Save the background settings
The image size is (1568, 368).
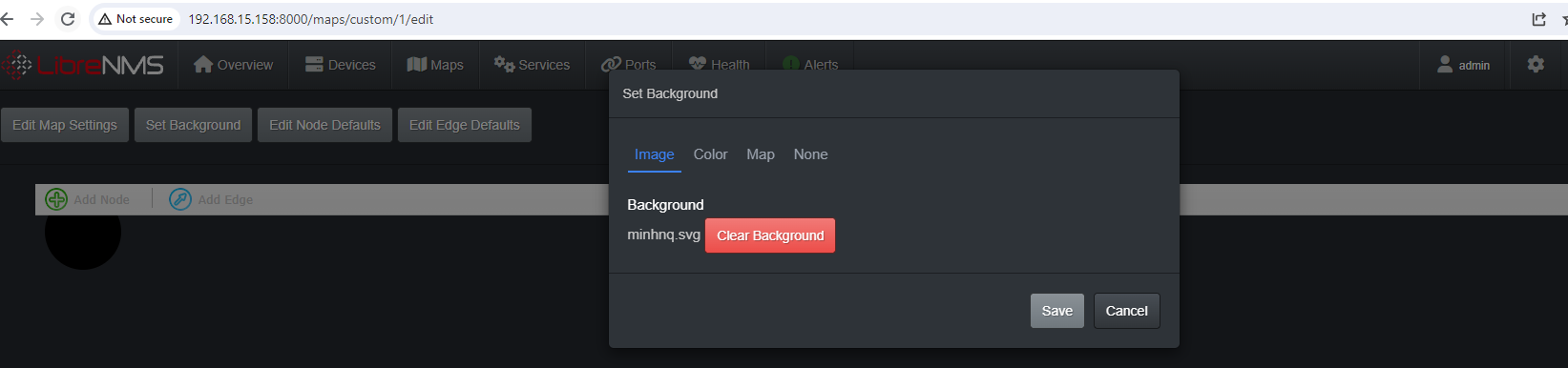pyautogui.click(x=1057, y=311)
